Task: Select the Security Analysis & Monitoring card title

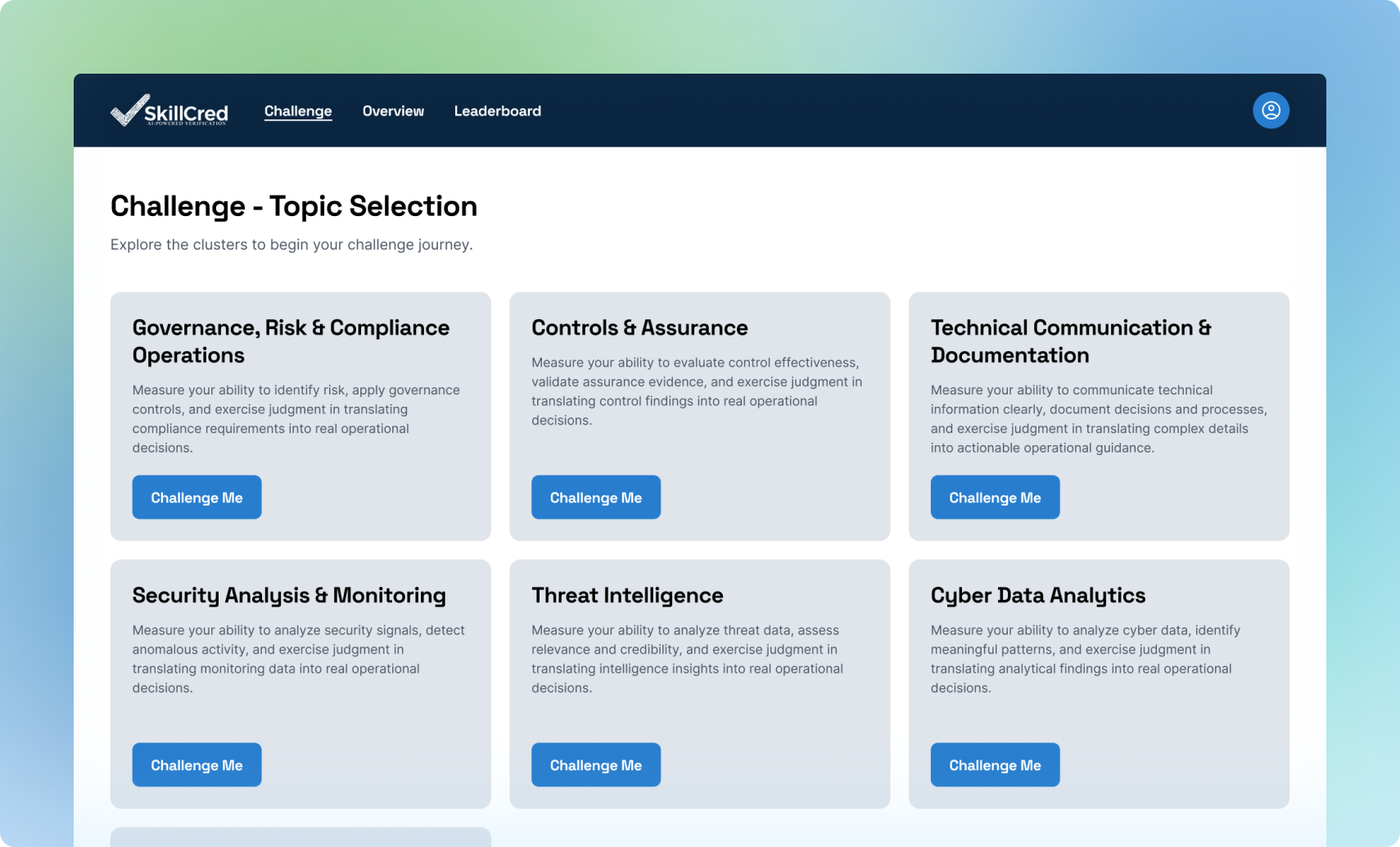Action: tap(289, 595)
